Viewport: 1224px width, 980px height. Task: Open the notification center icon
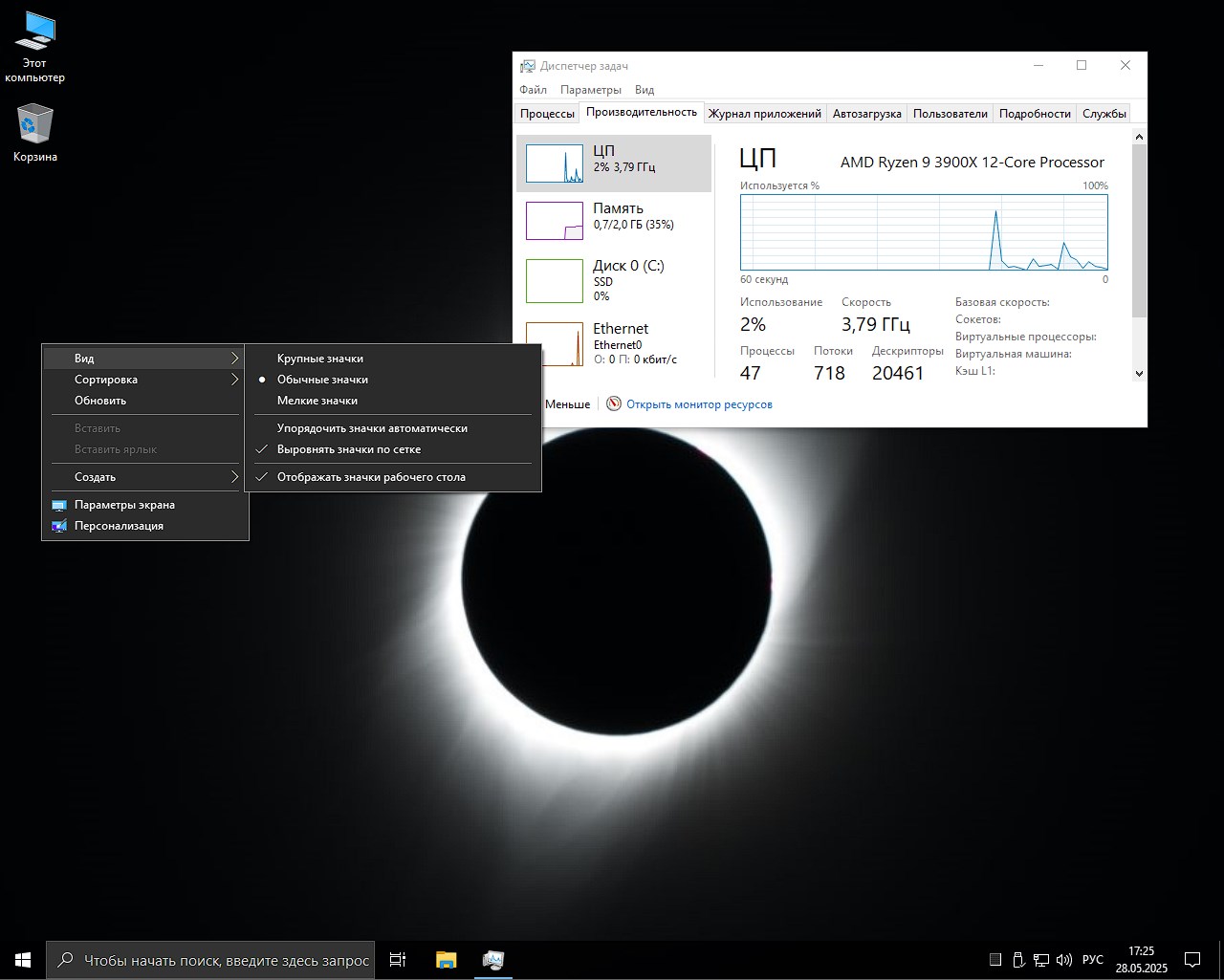click(1192, 960)
